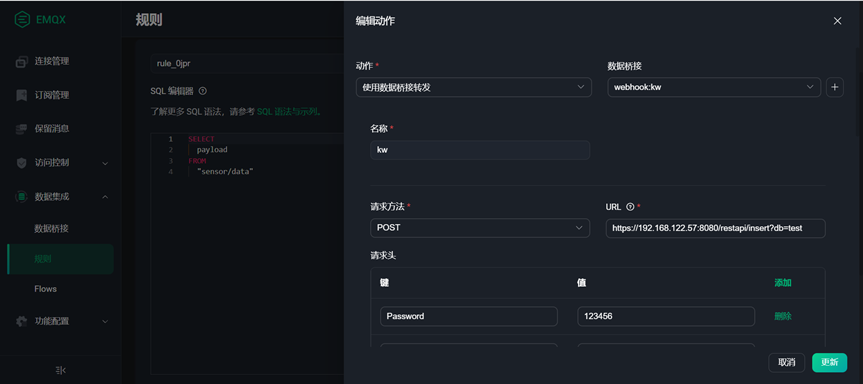
Task: Open 连接管理 sidebar icon
Action: coord(21,62)
